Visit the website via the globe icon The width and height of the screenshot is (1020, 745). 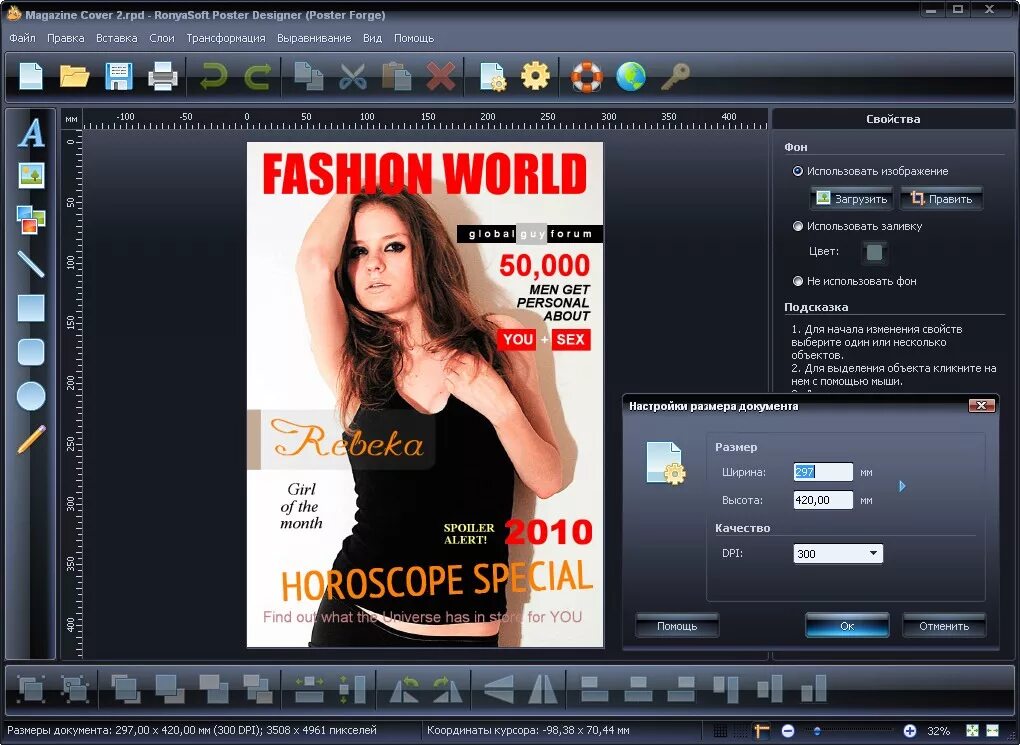click(x=630, y=76)
